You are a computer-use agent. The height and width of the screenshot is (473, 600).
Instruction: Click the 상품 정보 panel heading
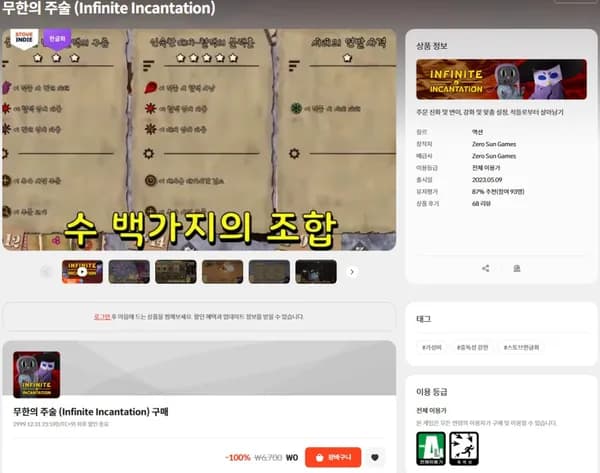tap(432, 46)
